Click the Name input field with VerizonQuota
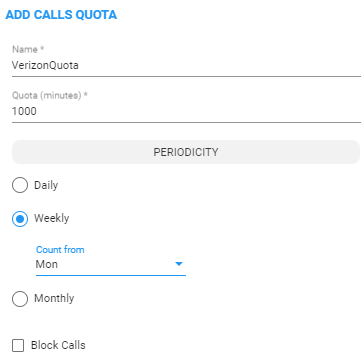The width and height of the screenshot is (362, 361). pyautogui.click(x=186, y=65)
